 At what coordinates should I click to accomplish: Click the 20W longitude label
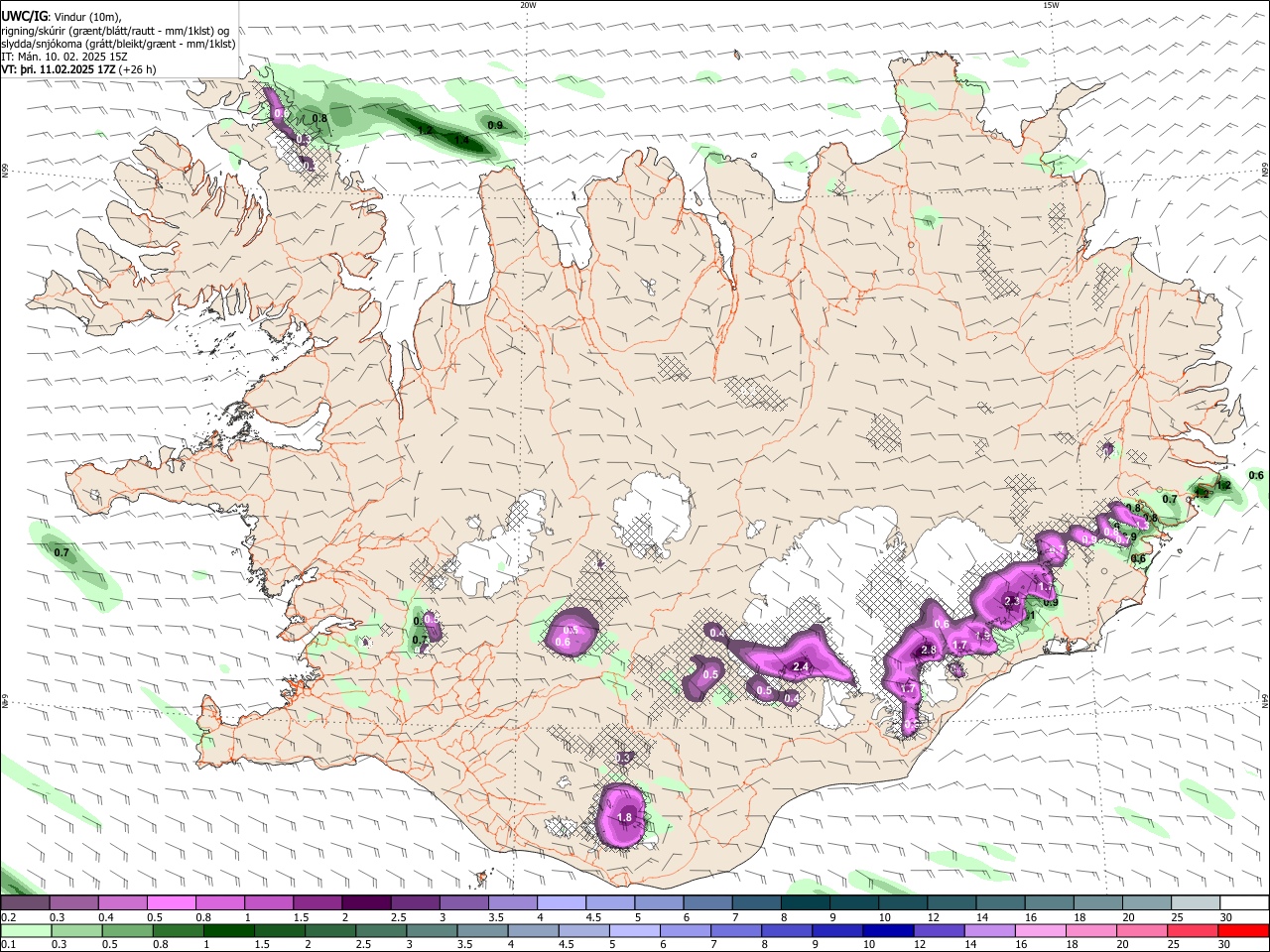(x=528, y=5)
